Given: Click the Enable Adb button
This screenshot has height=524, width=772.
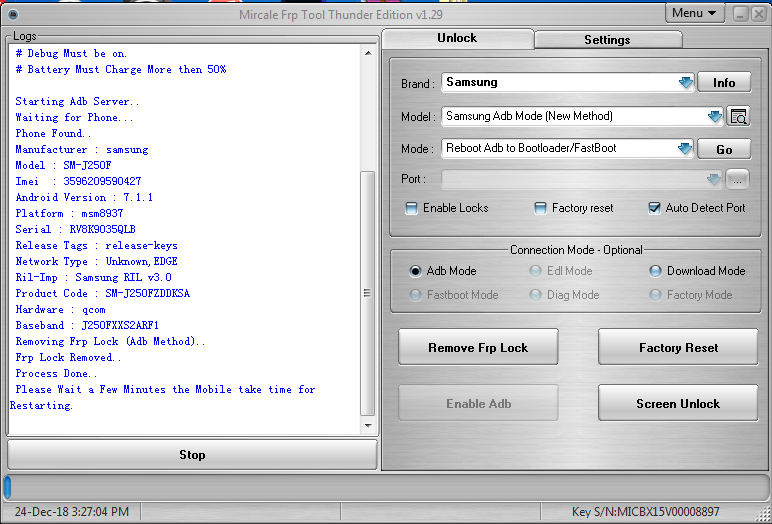Looking at the screenshot, I should click(x=478, y=403).
